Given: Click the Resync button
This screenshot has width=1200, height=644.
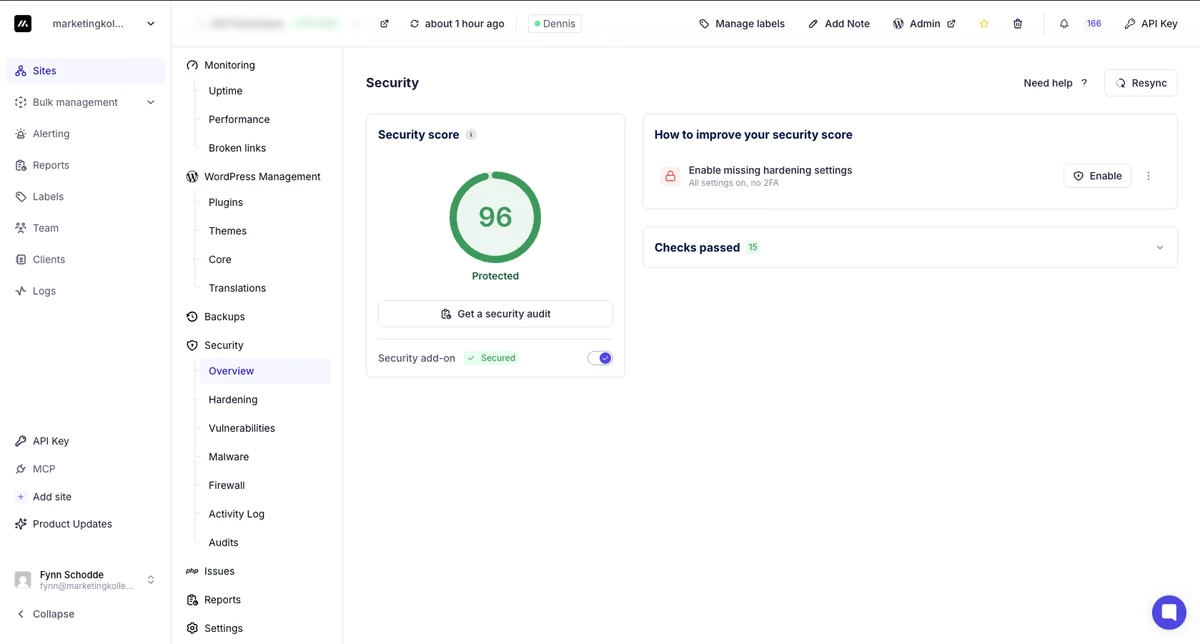Looking at the screenshot, I should click(1141, 83).
